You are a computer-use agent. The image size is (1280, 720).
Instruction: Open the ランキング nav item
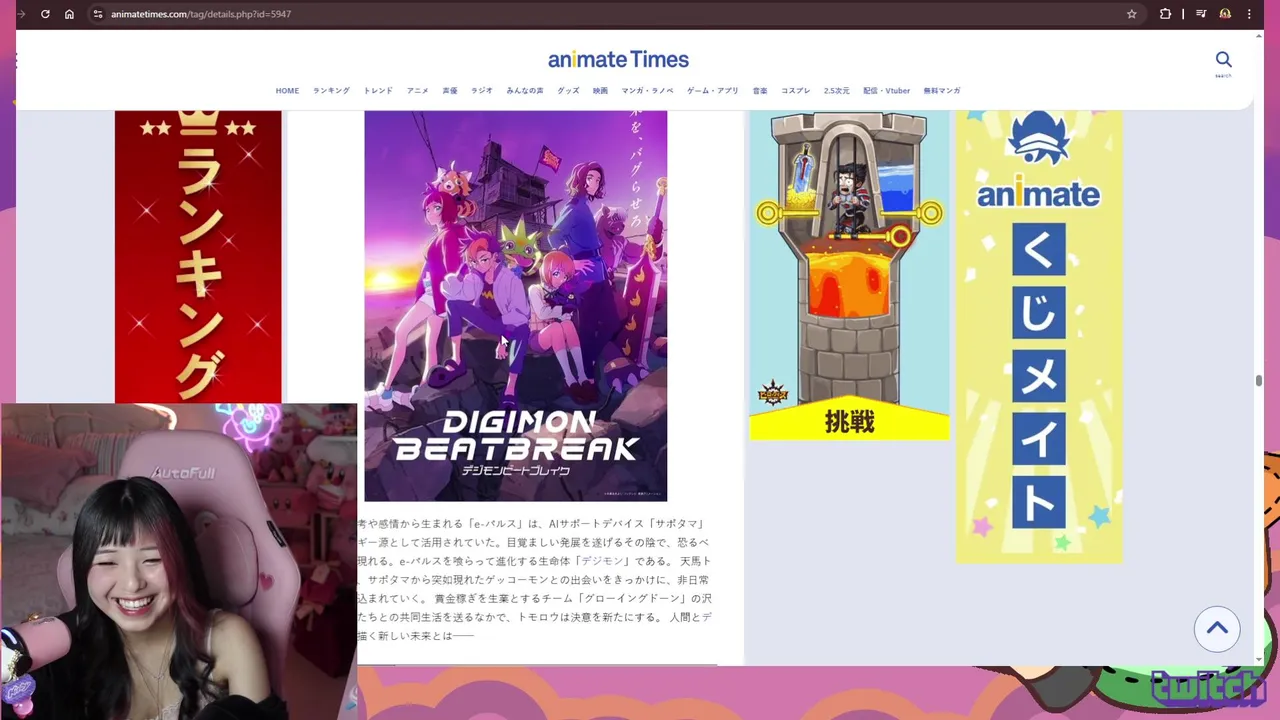pyautogui.click(x=331, y=91)
